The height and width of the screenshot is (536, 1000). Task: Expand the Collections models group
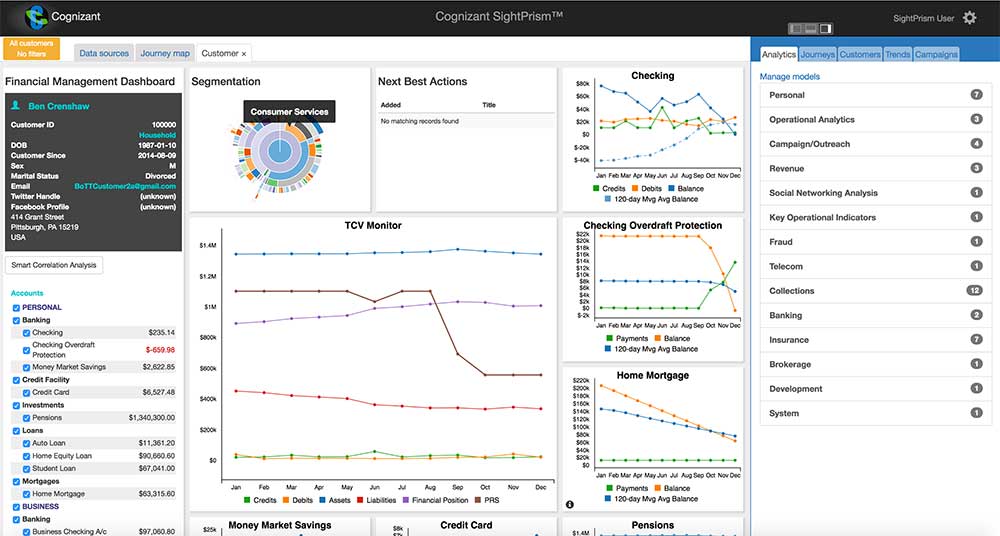coord(875,290)
